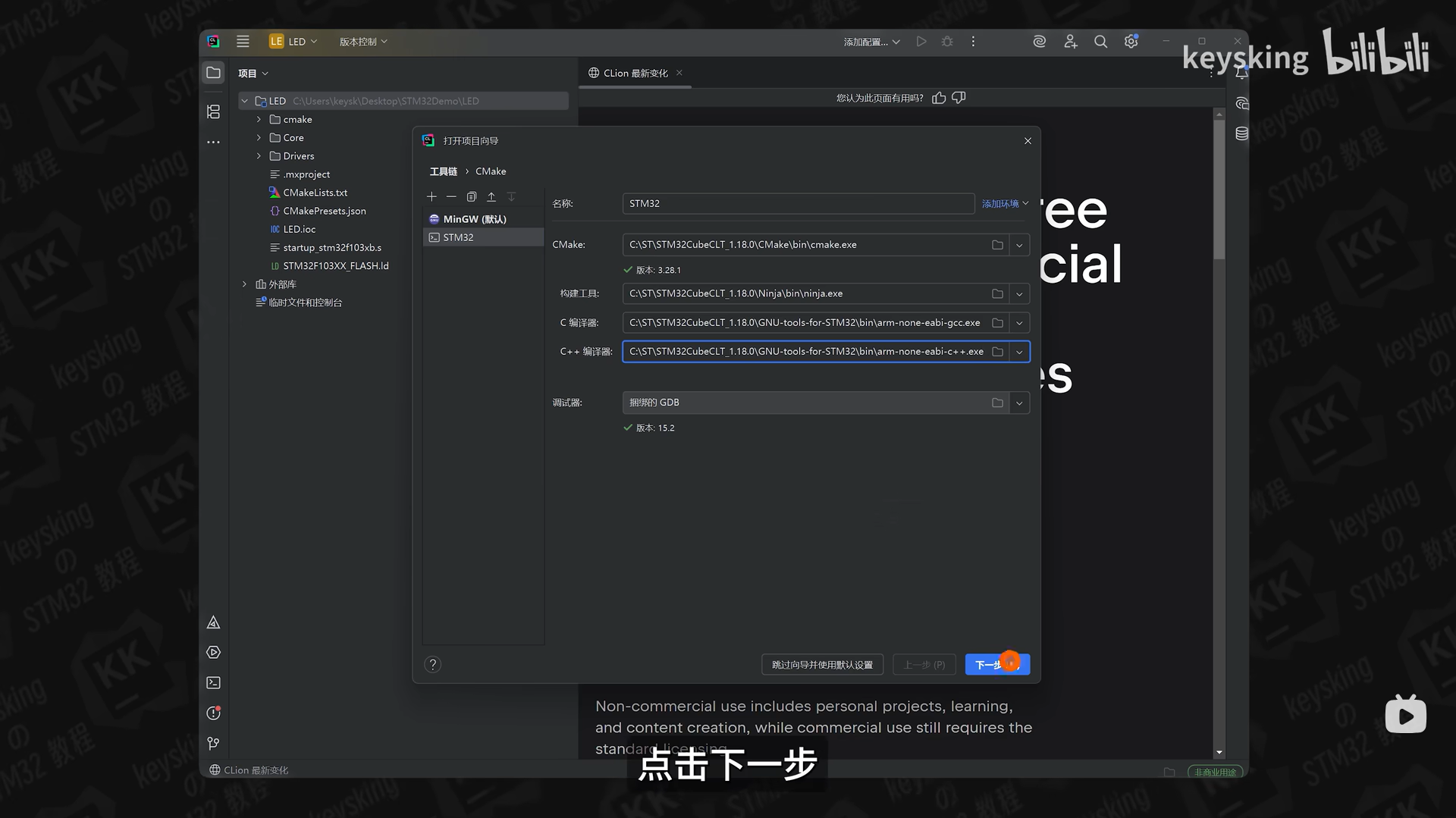
Task: Select CMakeLists.txt in project tree
Action: coord(315,193)
